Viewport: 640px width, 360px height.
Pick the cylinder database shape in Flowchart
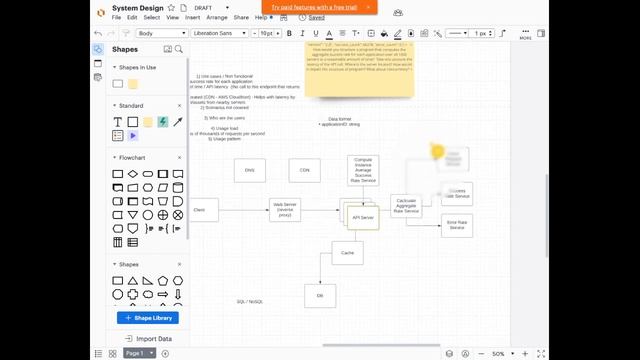click(178, 188)
